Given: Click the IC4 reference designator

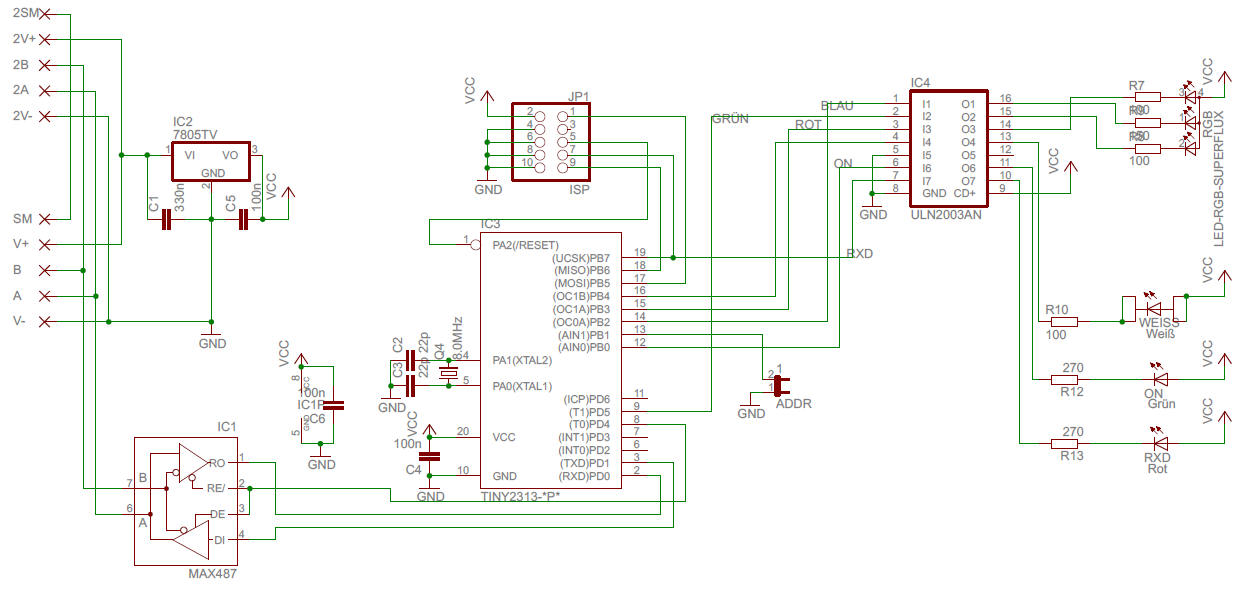Looking at the screenshot, I should point(920,83).
